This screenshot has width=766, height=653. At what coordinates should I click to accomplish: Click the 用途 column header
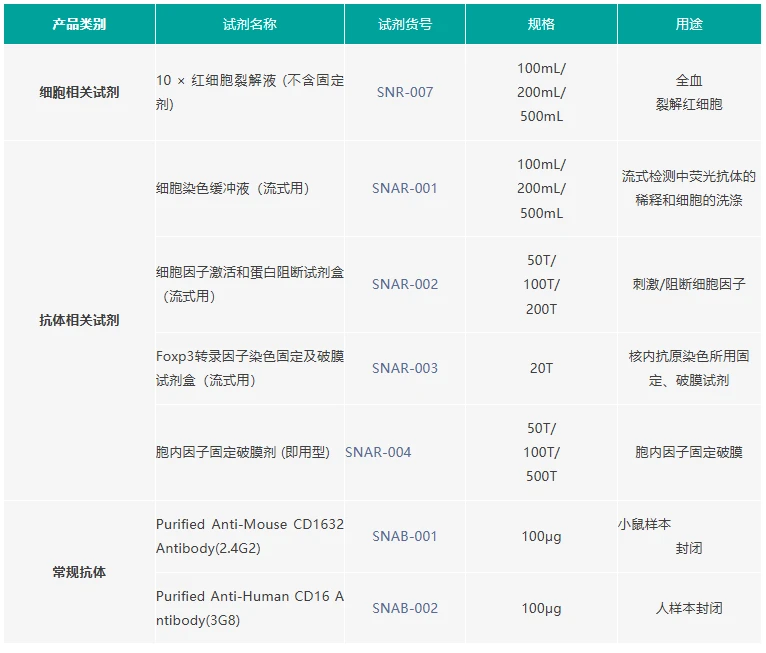click(x=689, y=24)
